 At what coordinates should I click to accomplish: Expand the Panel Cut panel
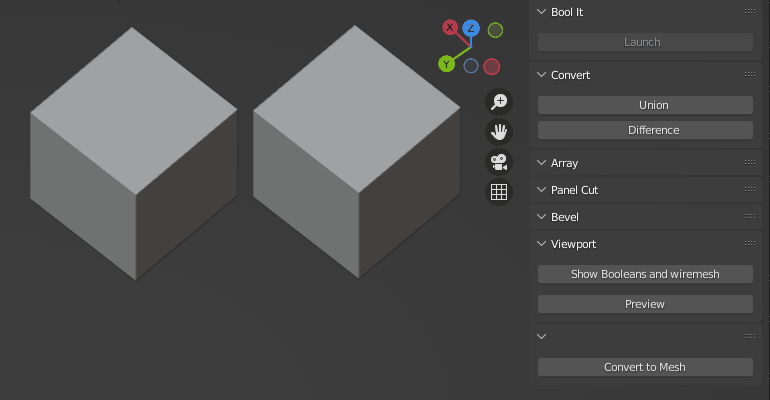click(x=542, y=189)
